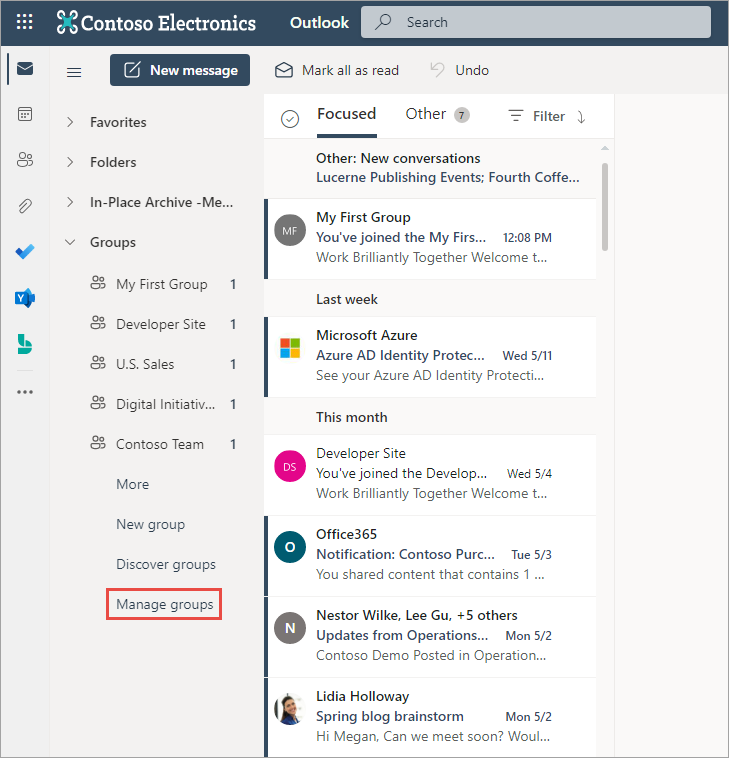
Task: Click group icon next to Developer Site
Action: (98, 323)
